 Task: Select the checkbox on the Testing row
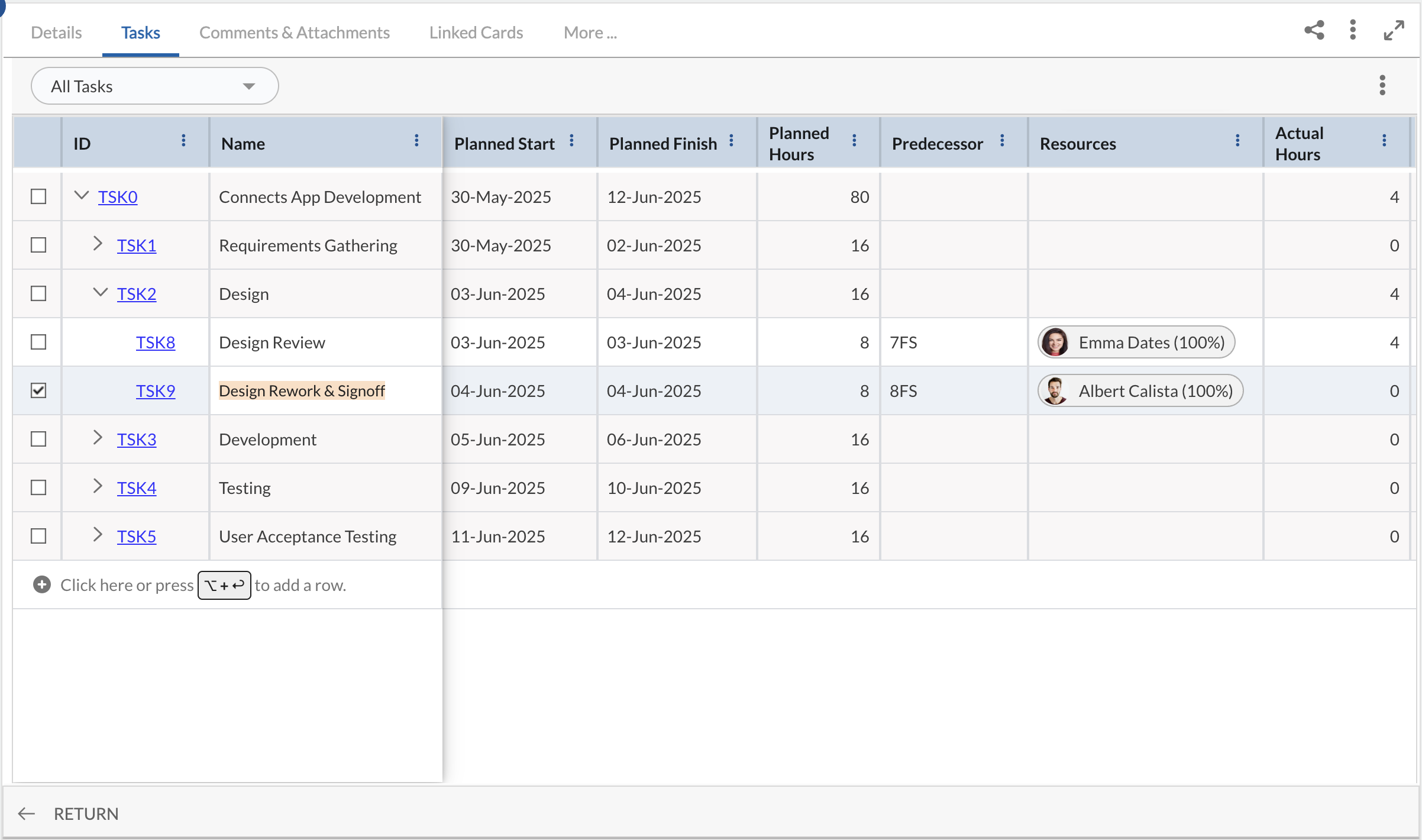tap(38, 487)
